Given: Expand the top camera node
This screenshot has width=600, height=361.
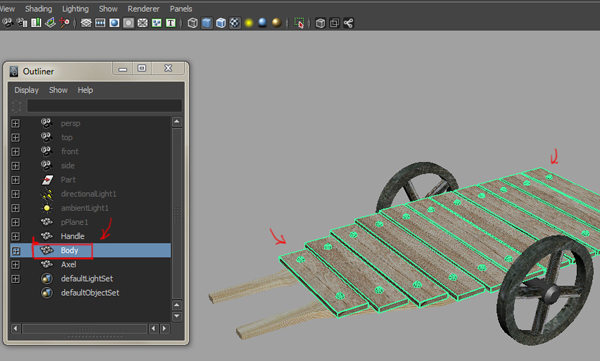Looking at the screenshot, I should (15, 137).
